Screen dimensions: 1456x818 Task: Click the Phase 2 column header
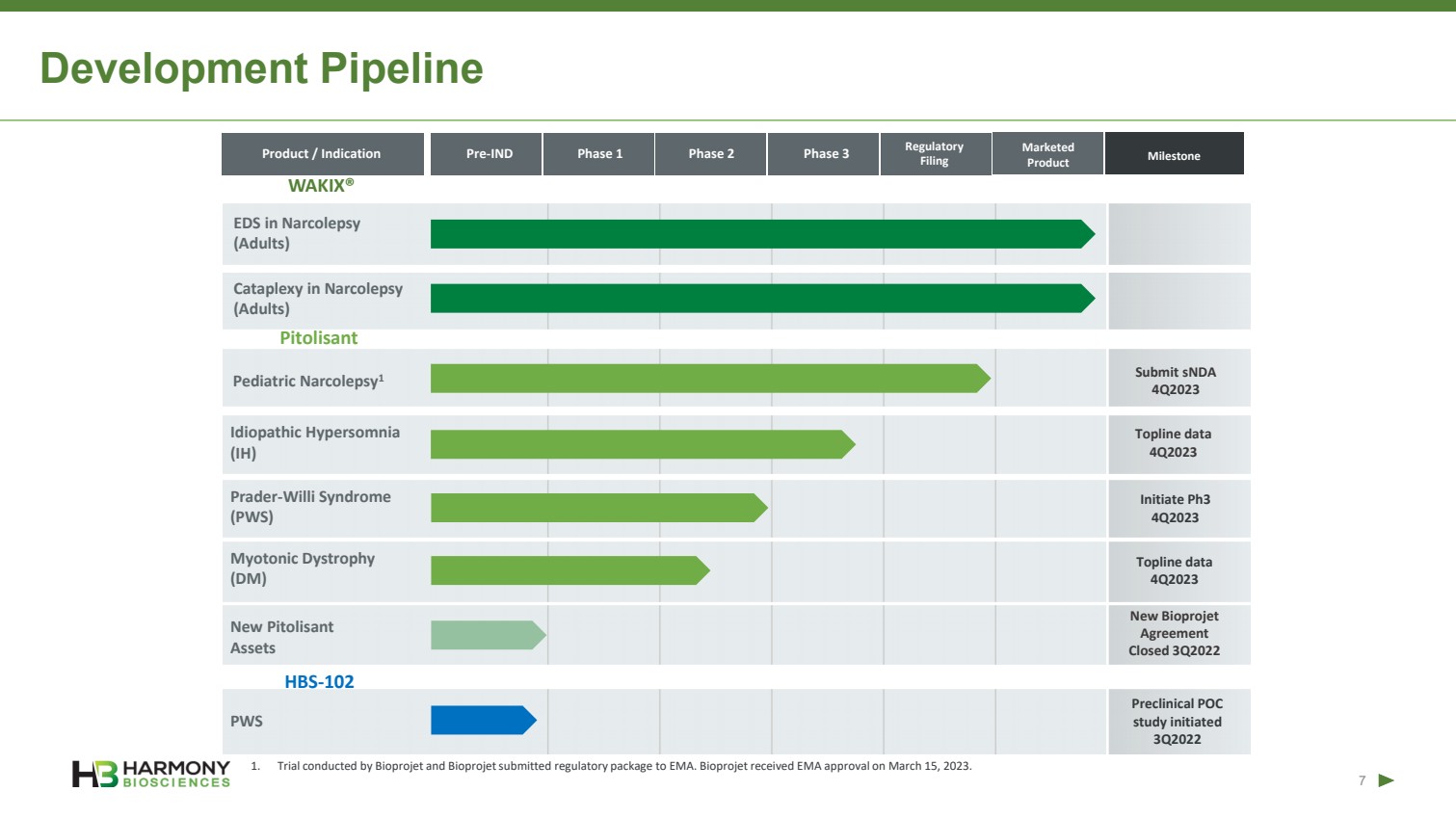coord(711,154)
